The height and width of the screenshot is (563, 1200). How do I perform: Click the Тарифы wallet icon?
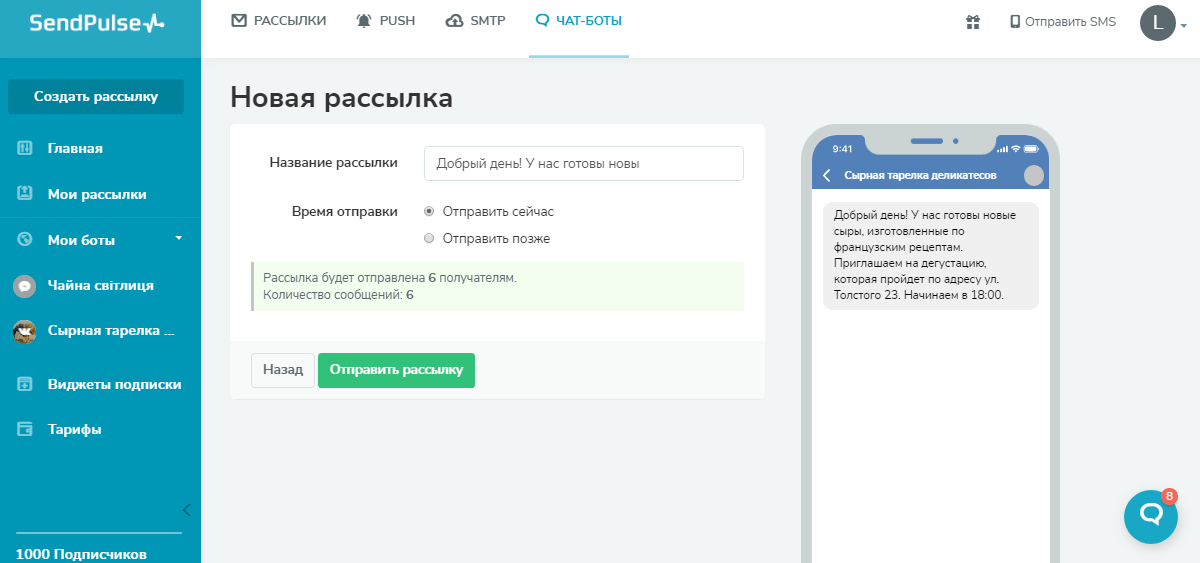[x=25, y=429]
